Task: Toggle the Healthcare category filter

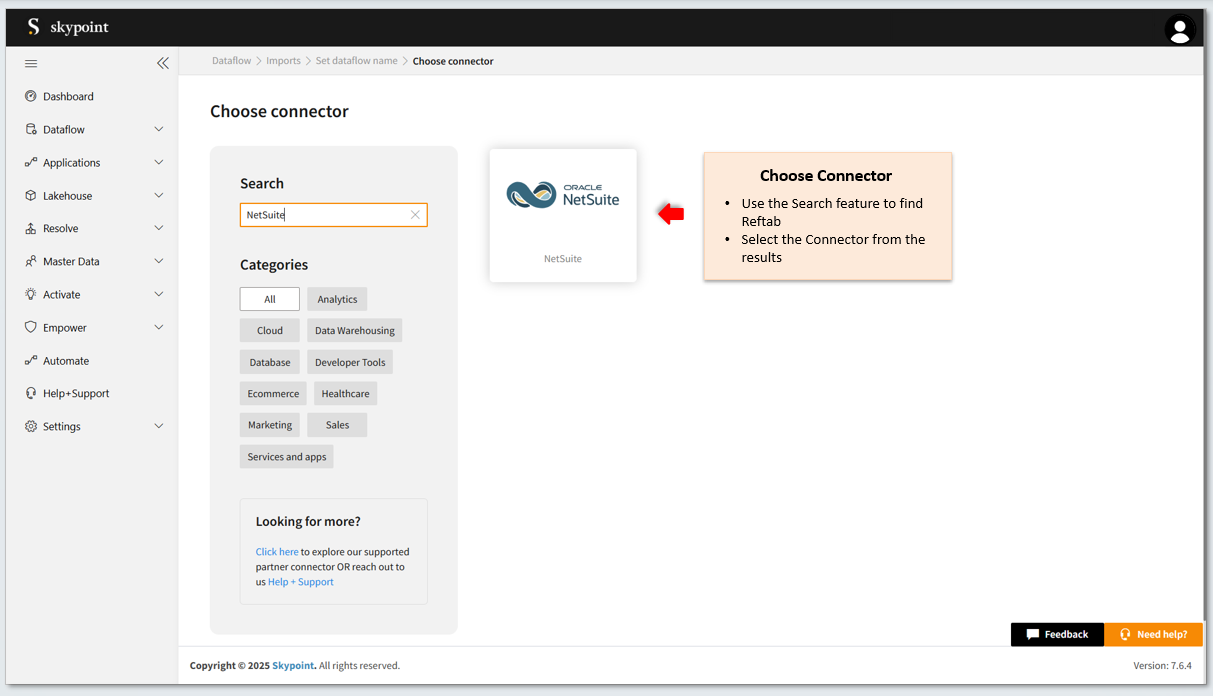Action: click(x=345, y=394)
